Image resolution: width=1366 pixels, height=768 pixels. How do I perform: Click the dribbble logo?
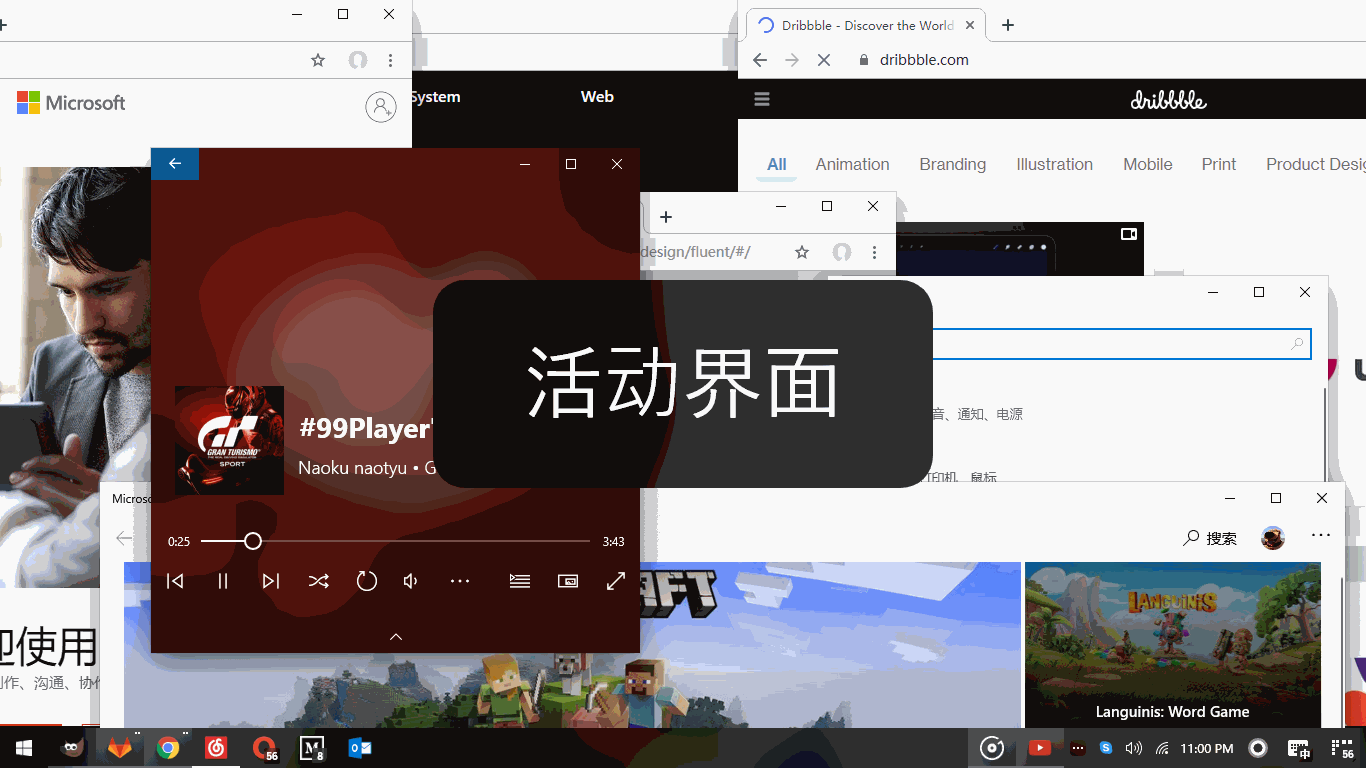1168,100
